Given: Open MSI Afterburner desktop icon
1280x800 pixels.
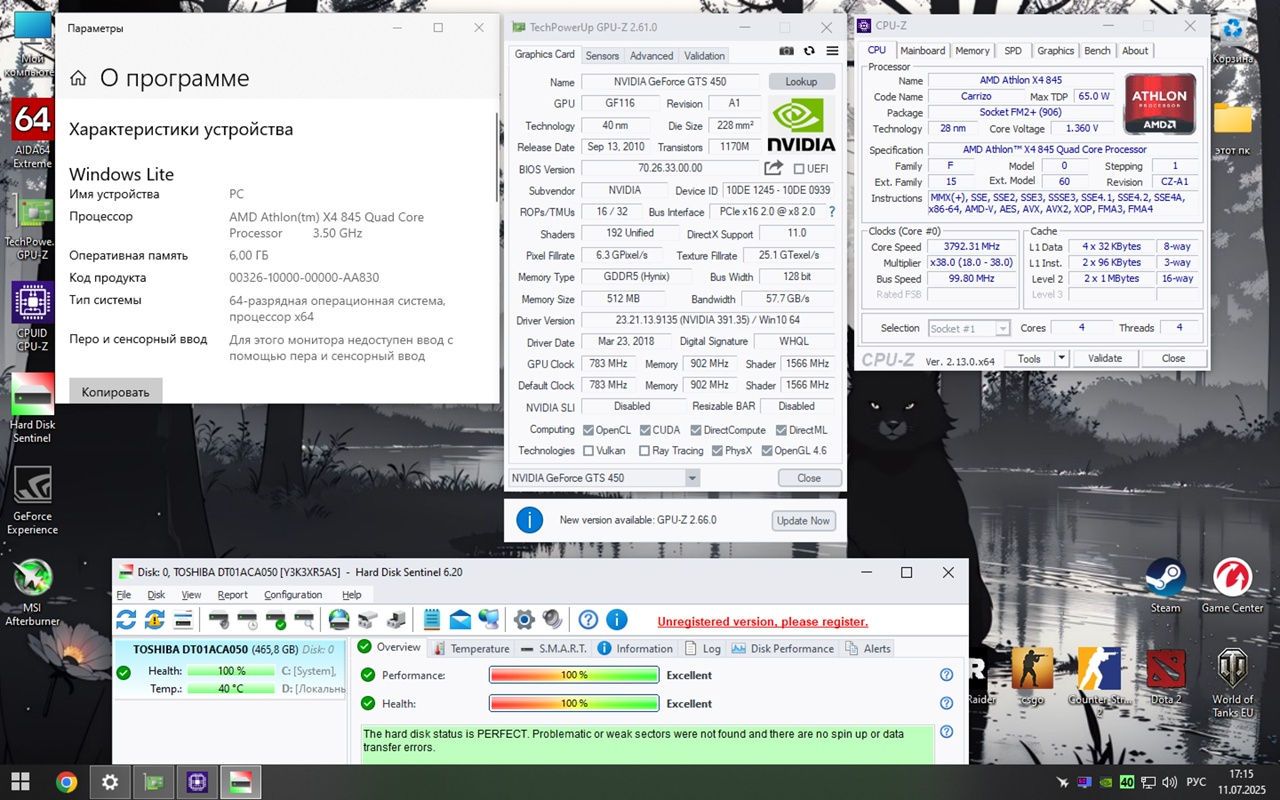Looking at the screenshot, I should click(x=32, y=592).
